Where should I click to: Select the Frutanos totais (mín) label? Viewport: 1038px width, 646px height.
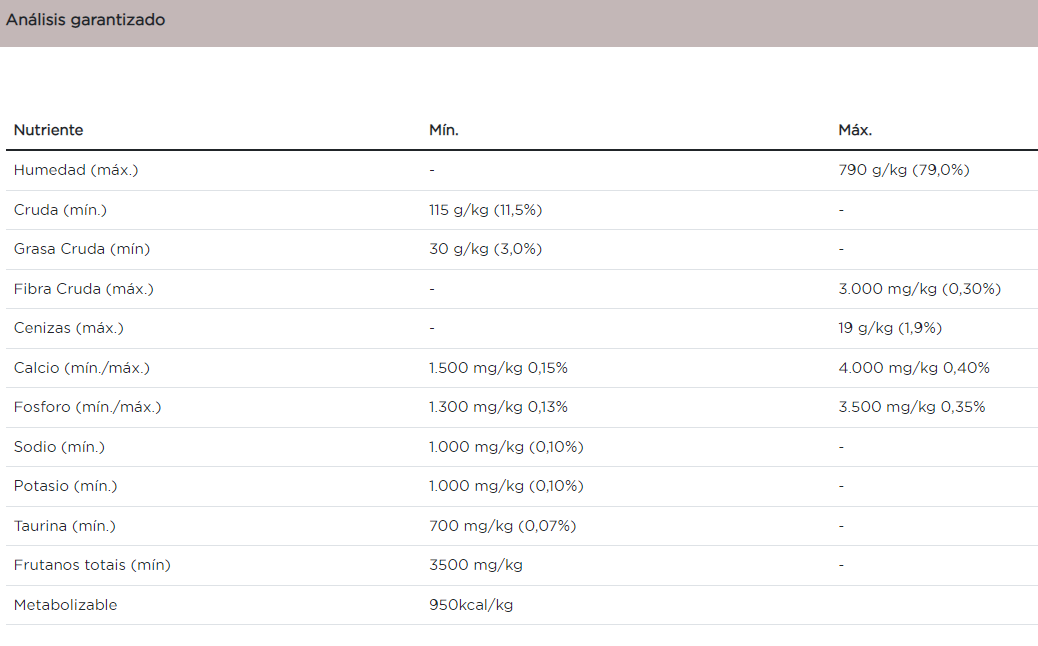[x=92, y=565]
